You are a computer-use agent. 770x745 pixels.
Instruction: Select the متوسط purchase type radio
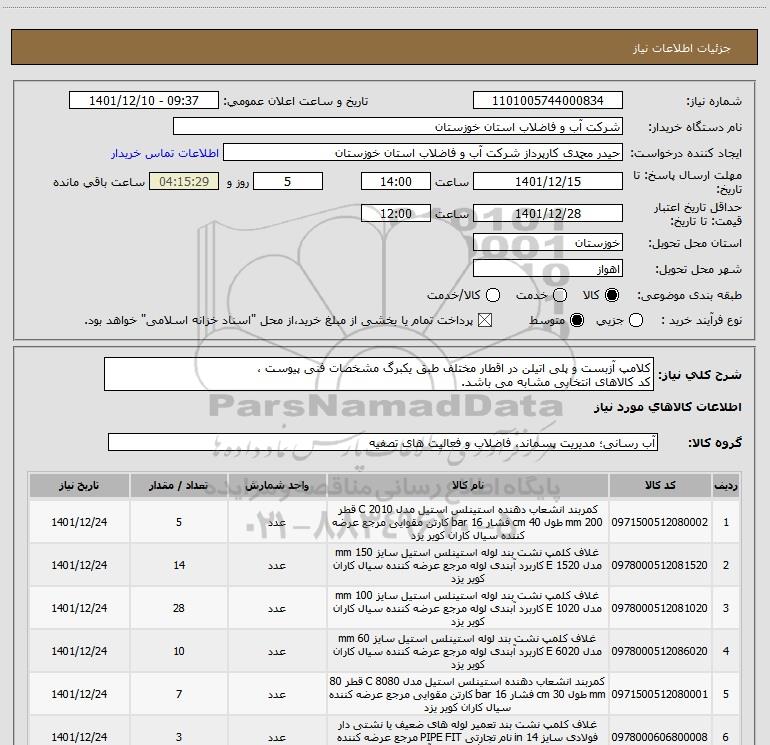(577, 321)
